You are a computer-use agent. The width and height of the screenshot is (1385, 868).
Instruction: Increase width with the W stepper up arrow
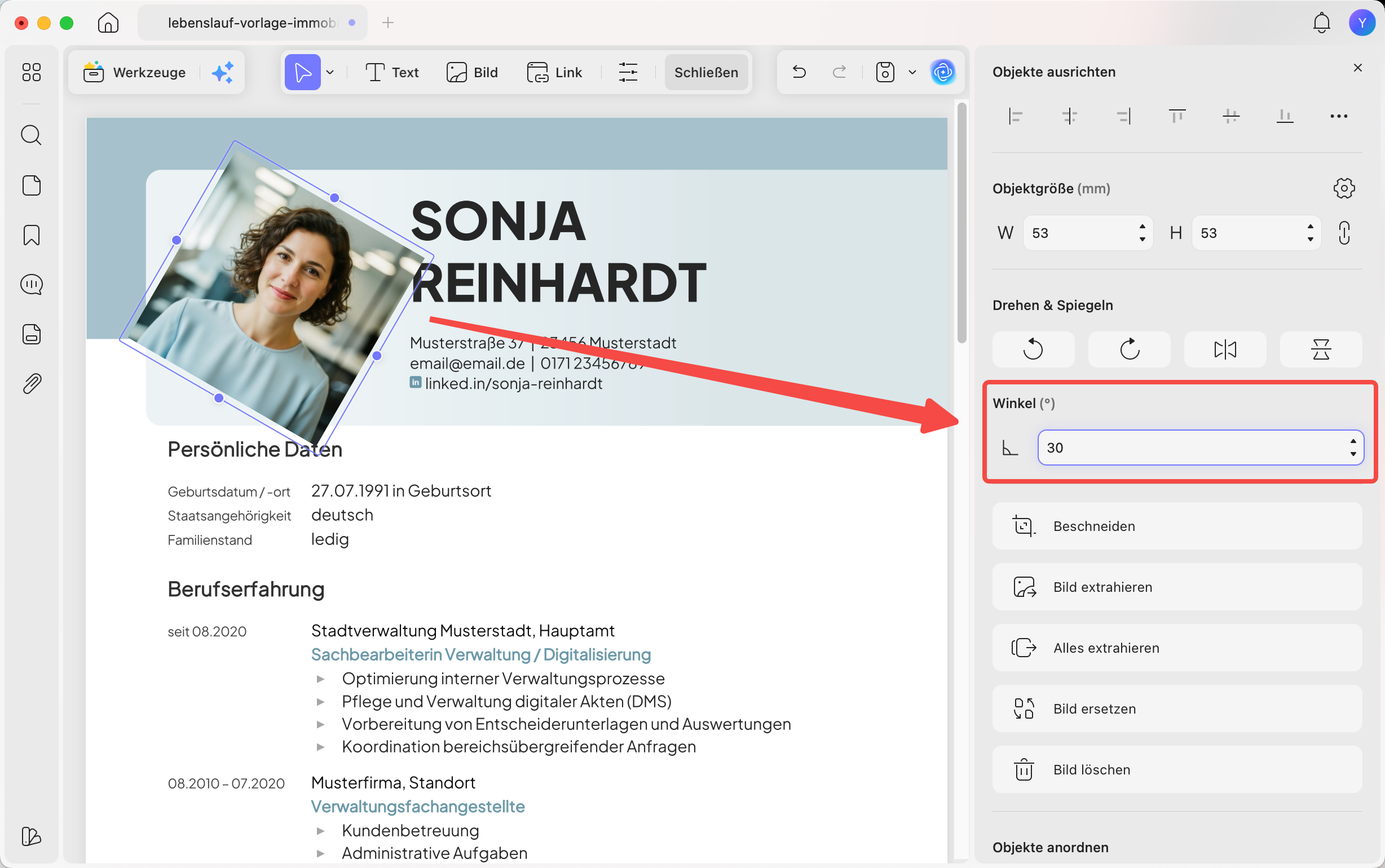(1142, 226)
